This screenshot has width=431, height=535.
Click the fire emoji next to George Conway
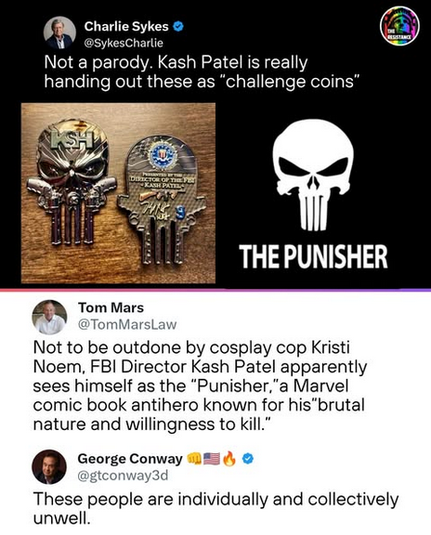[x=229, y=459]
